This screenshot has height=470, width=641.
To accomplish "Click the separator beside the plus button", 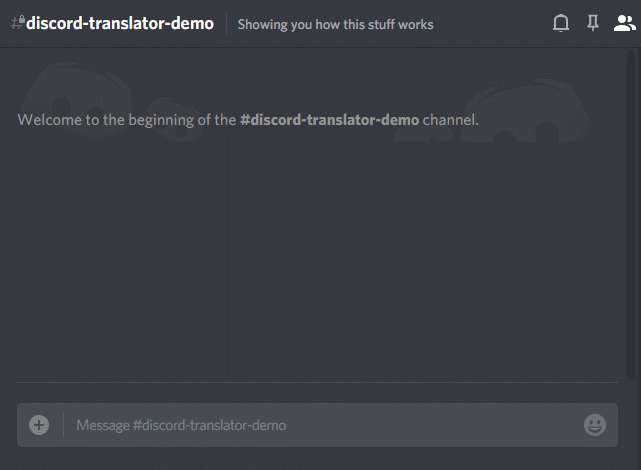I will pyautogui.click(x=63, y=425).
